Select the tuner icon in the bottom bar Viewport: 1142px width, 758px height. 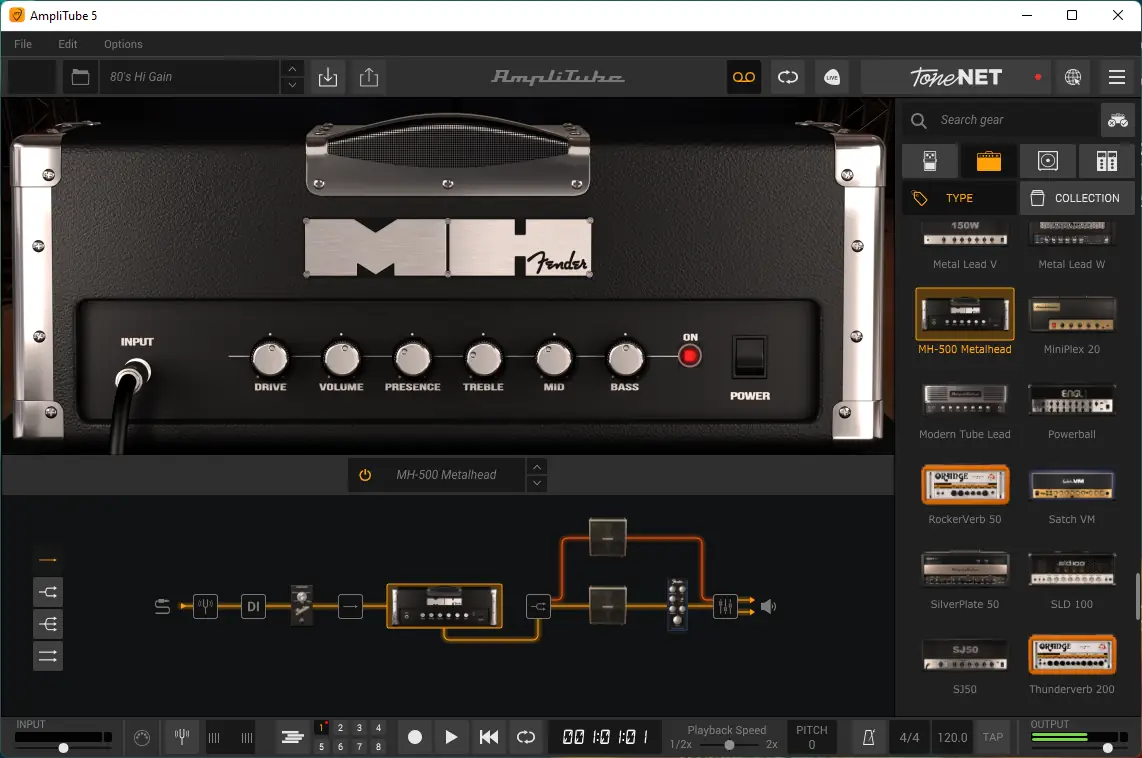[180, 737]
